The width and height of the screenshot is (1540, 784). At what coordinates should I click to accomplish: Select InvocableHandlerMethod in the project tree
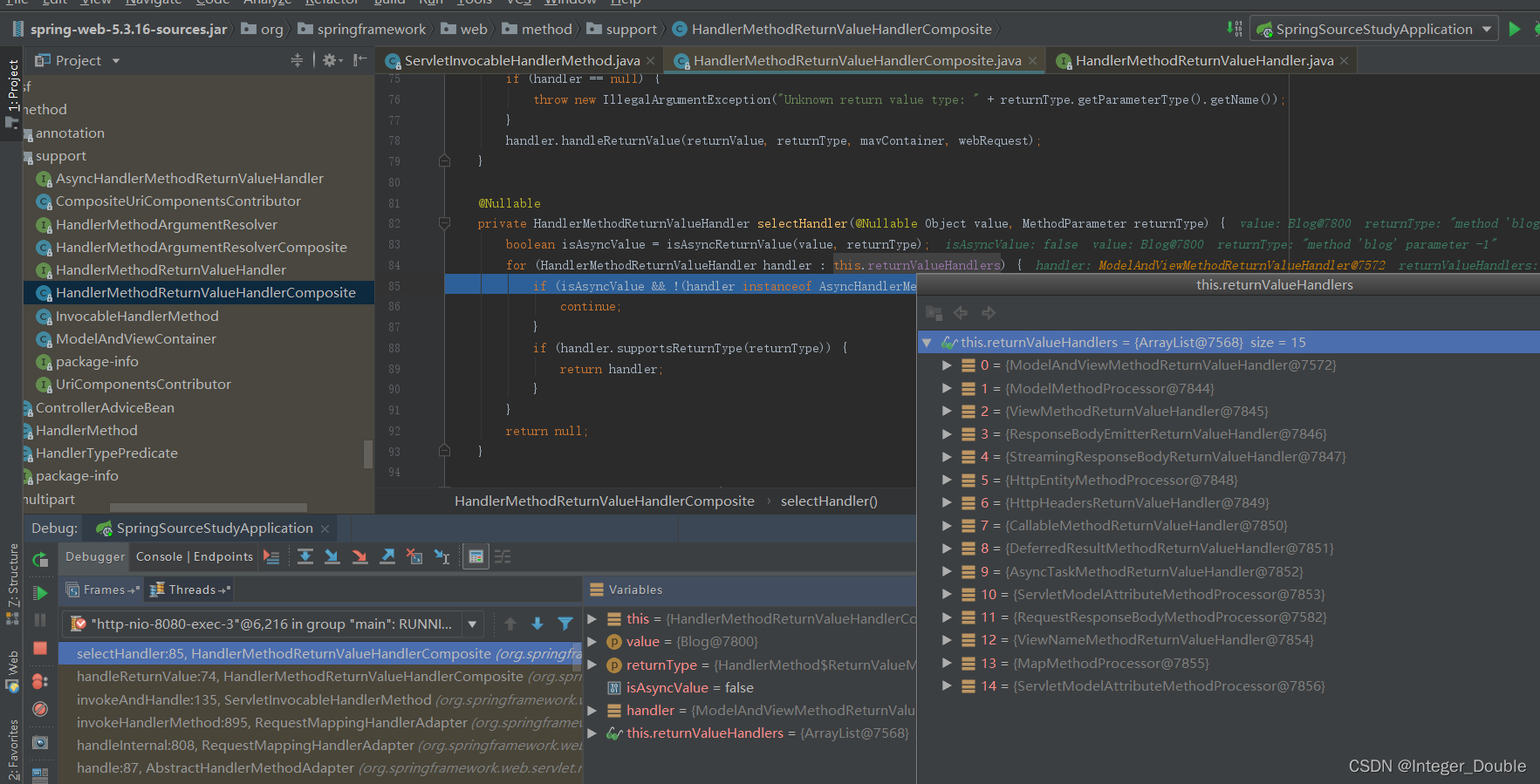click(x=137, y=316)
